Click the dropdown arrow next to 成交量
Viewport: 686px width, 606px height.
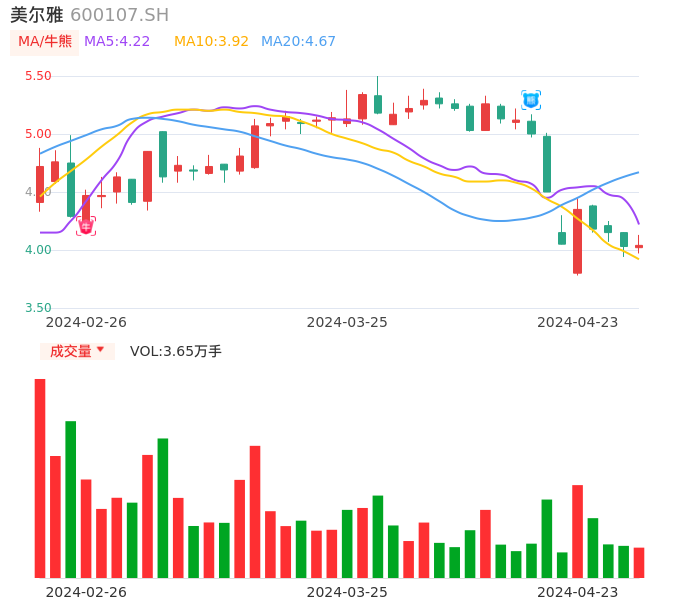click(x=100, y=350)
